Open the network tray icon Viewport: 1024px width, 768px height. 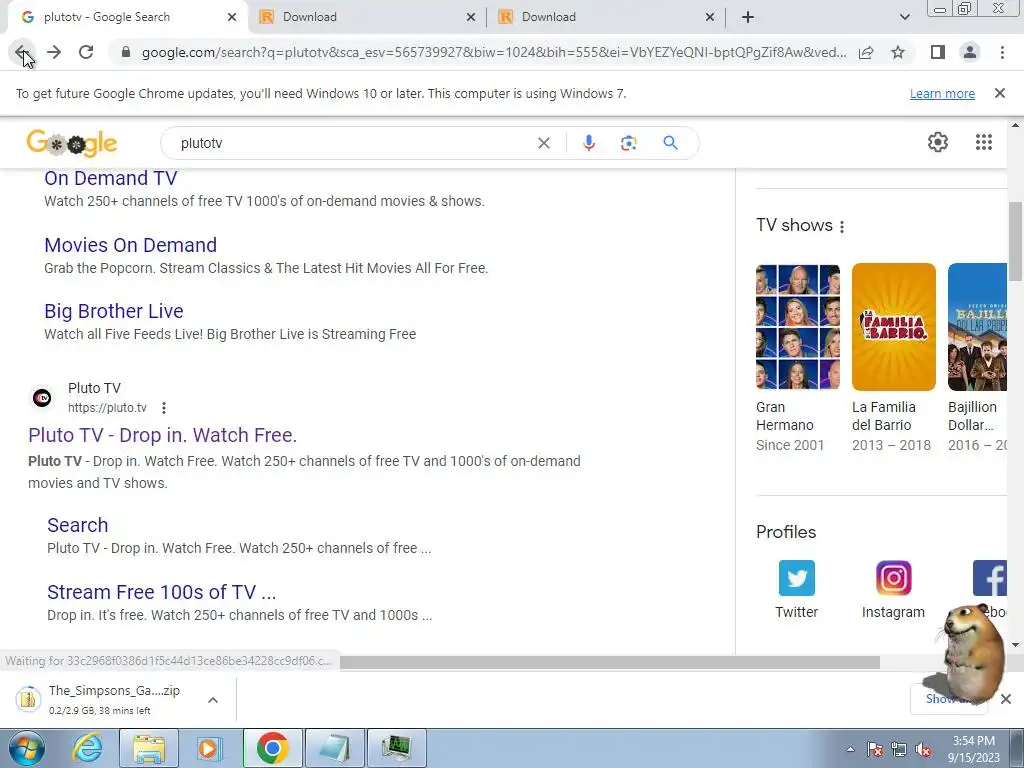899,750
